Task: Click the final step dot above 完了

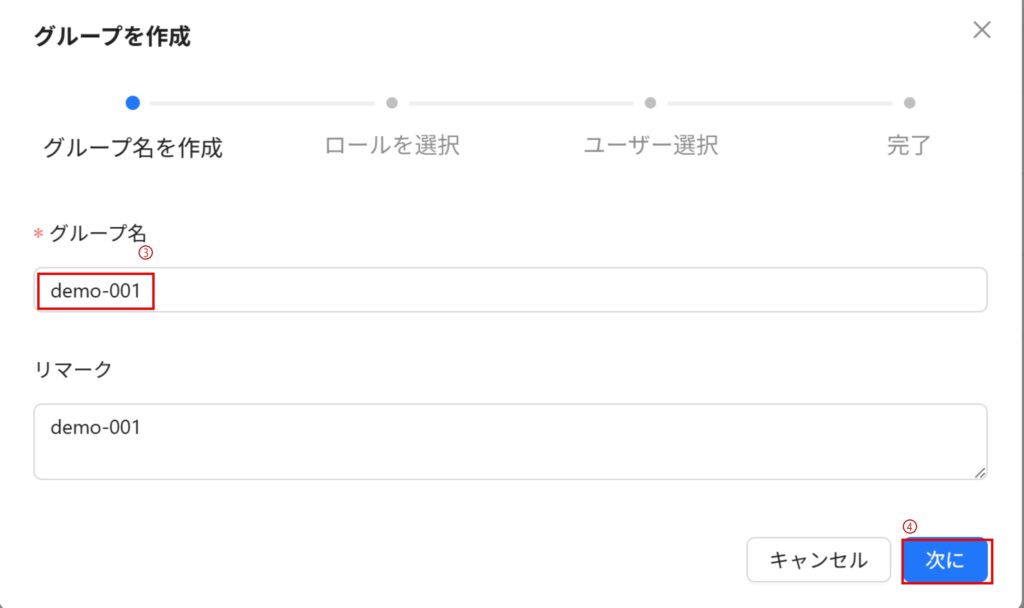Action: pos(909,102)
